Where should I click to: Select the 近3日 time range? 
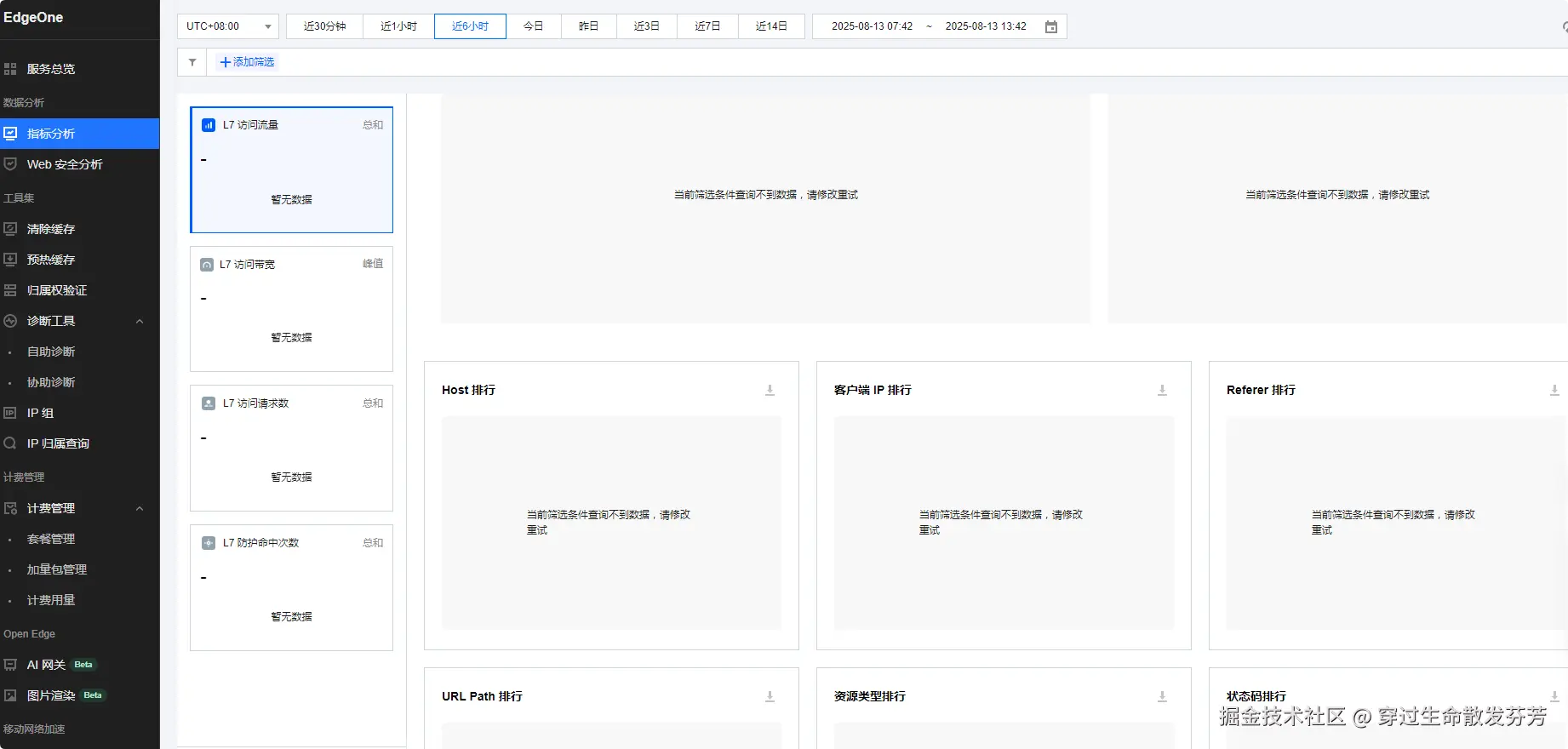coord(646,26)
